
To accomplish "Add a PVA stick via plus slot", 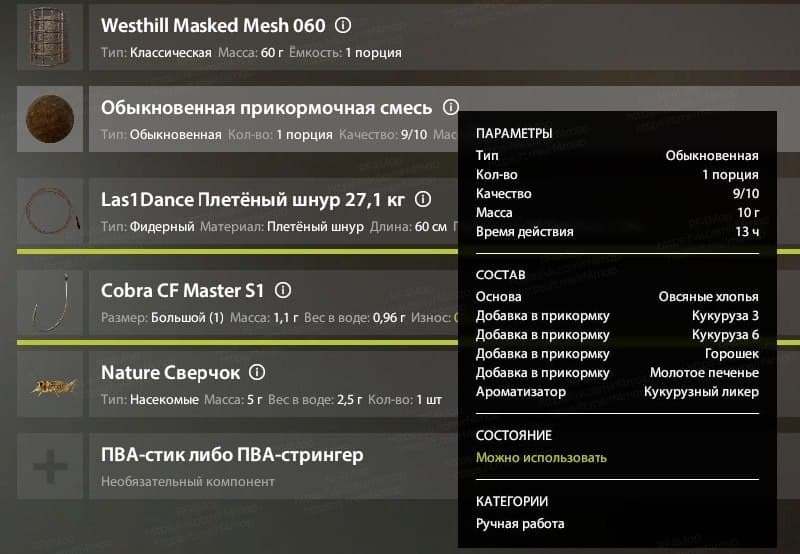I will point(50,466).
